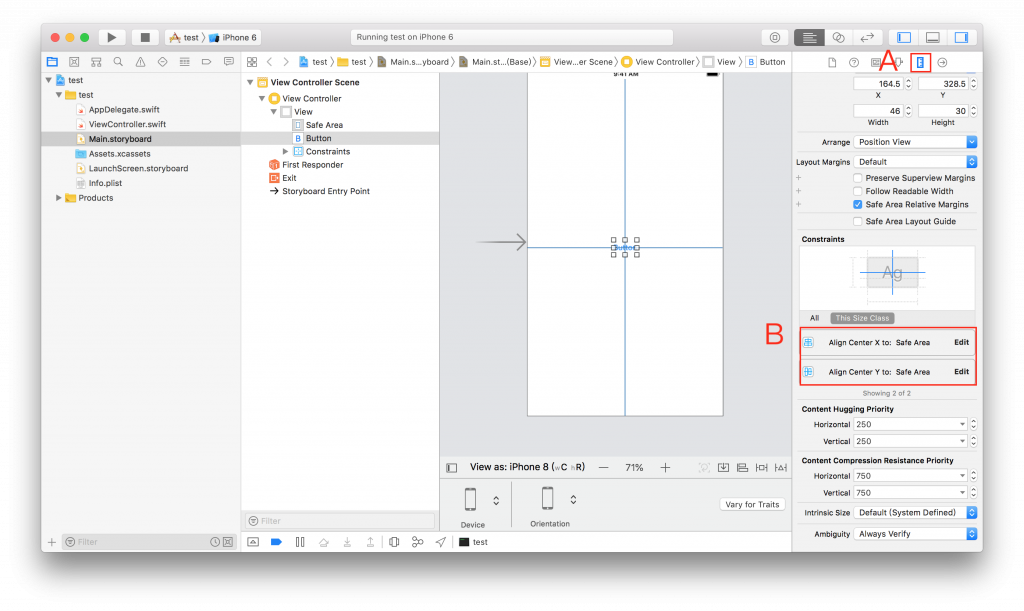The image size is (1024, 611).
Task: Open Resolve Auto Layout Issues tool
Action: click(781, 467)
